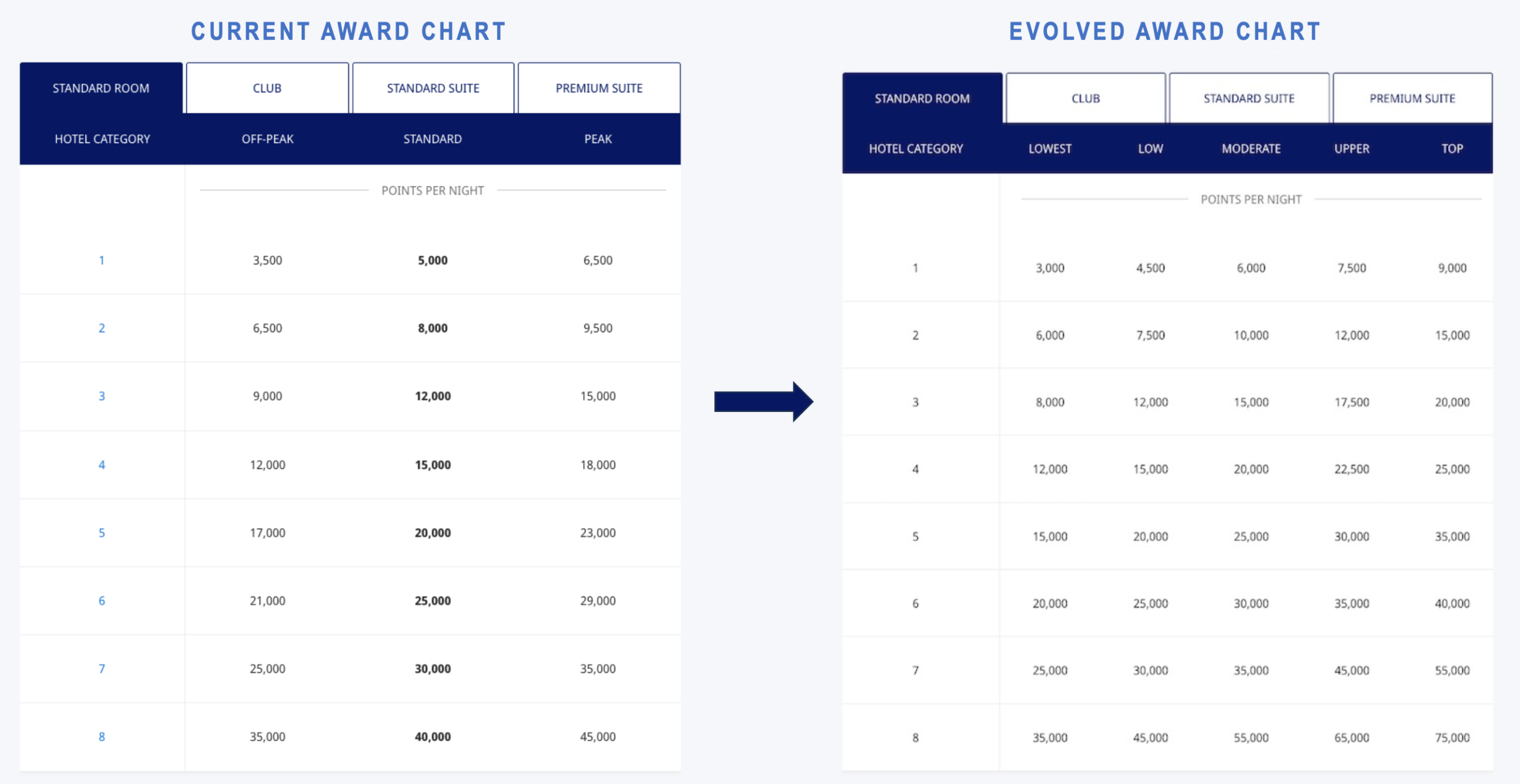The height and width of the screenshot is (784, 1520).
Task: Switch to Premium Suite tab in Evolved chart
Action: [1412, 99]
